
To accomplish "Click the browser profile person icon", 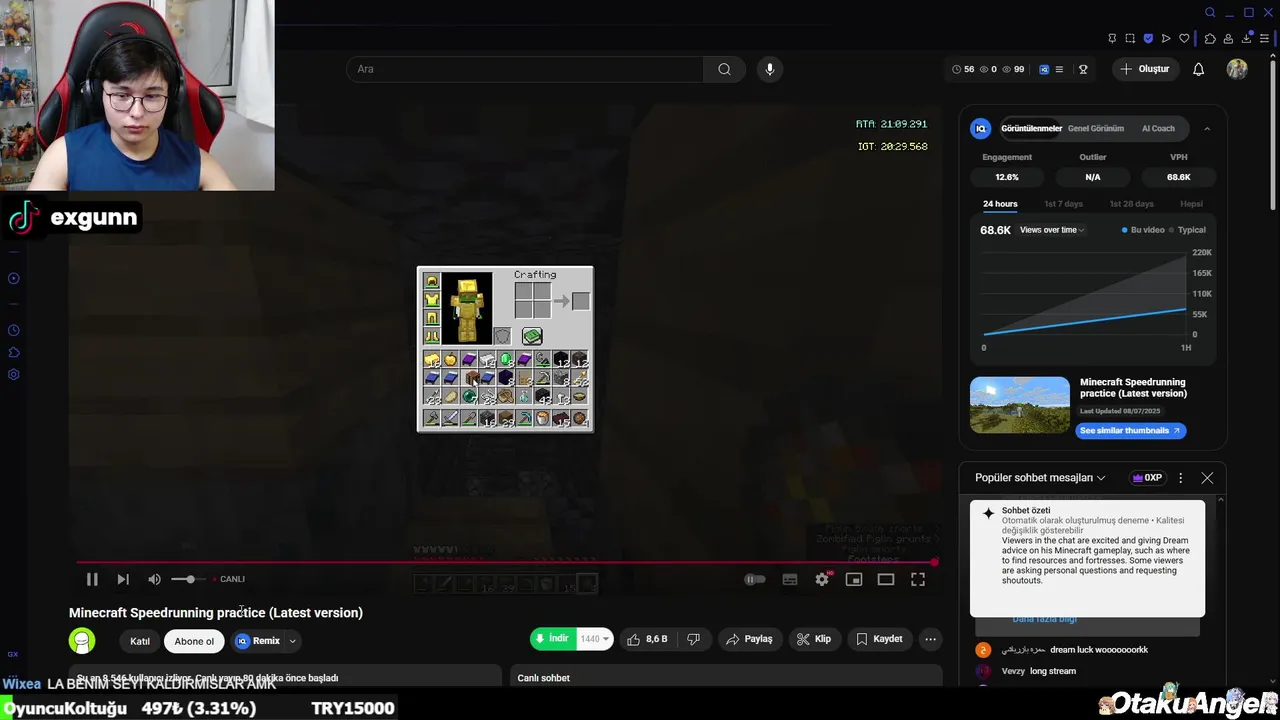I will click(1228, 38).
